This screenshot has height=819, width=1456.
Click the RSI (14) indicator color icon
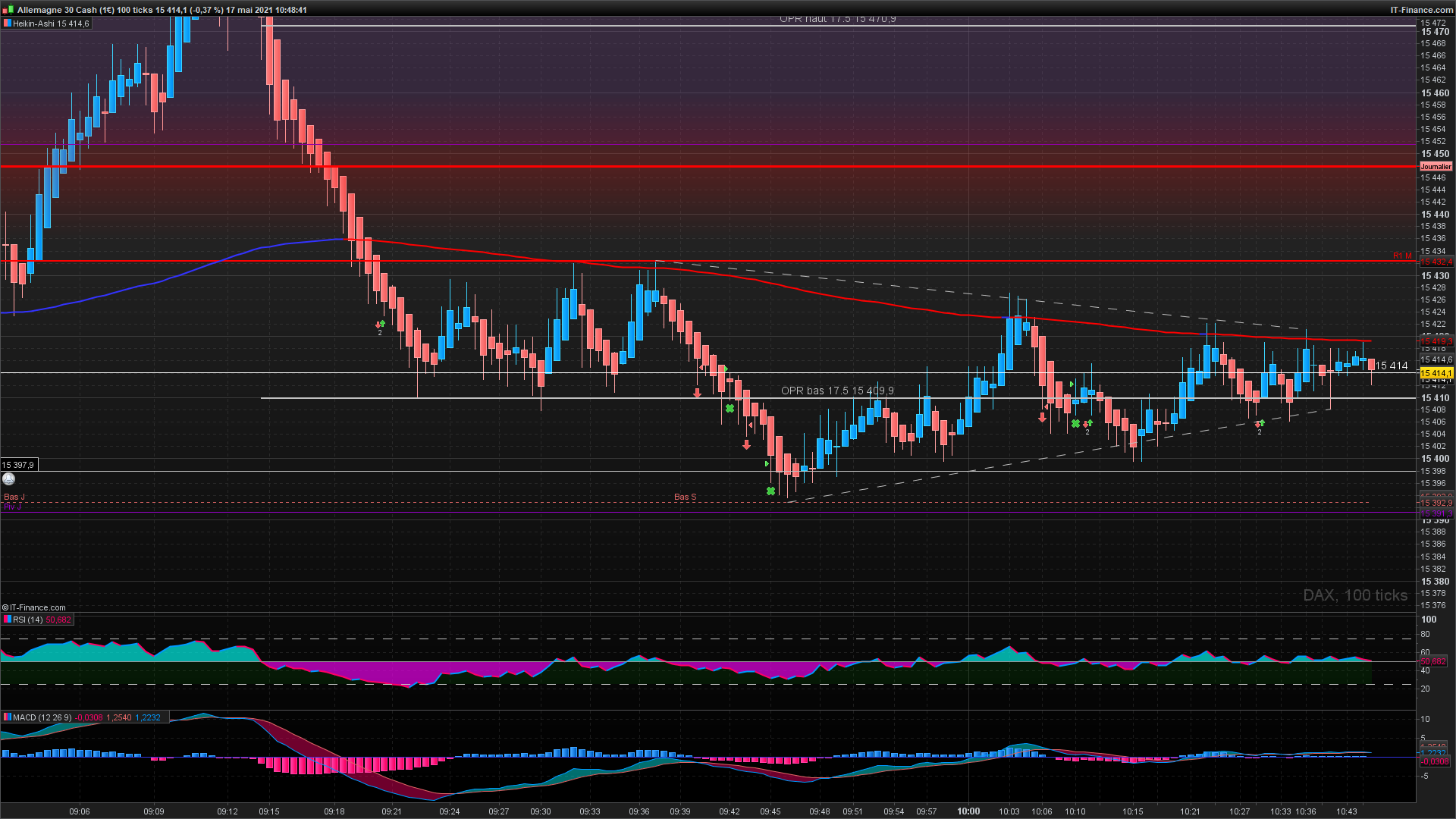pyautogui.click(x=7, y=620)
